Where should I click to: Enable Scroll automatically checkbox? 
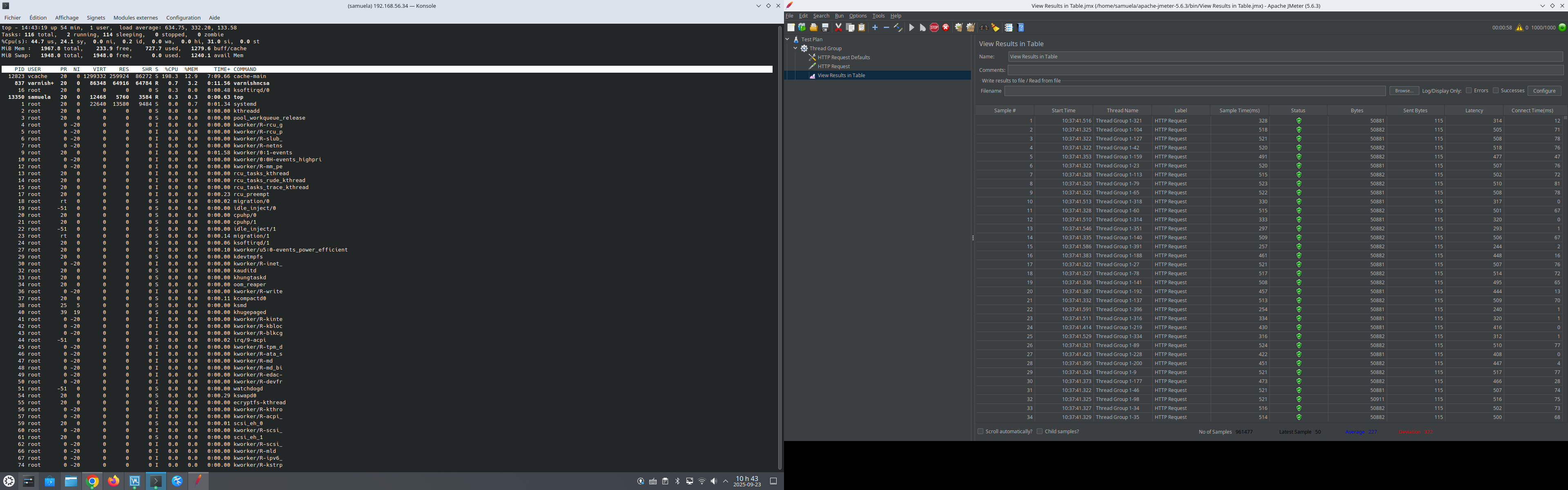(980, 432)
